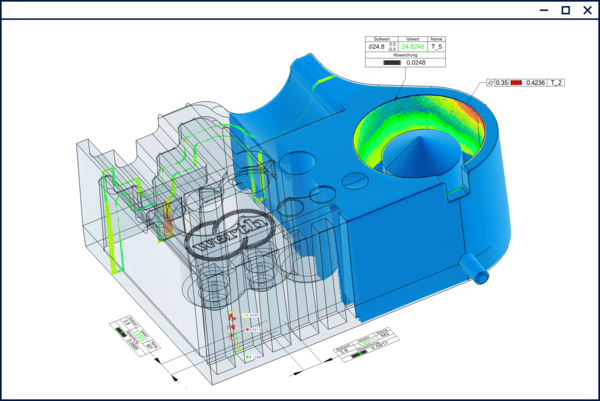Click the black deviation bar in T_5 callout
The image size is (600, 401).
tap(391, 64)
